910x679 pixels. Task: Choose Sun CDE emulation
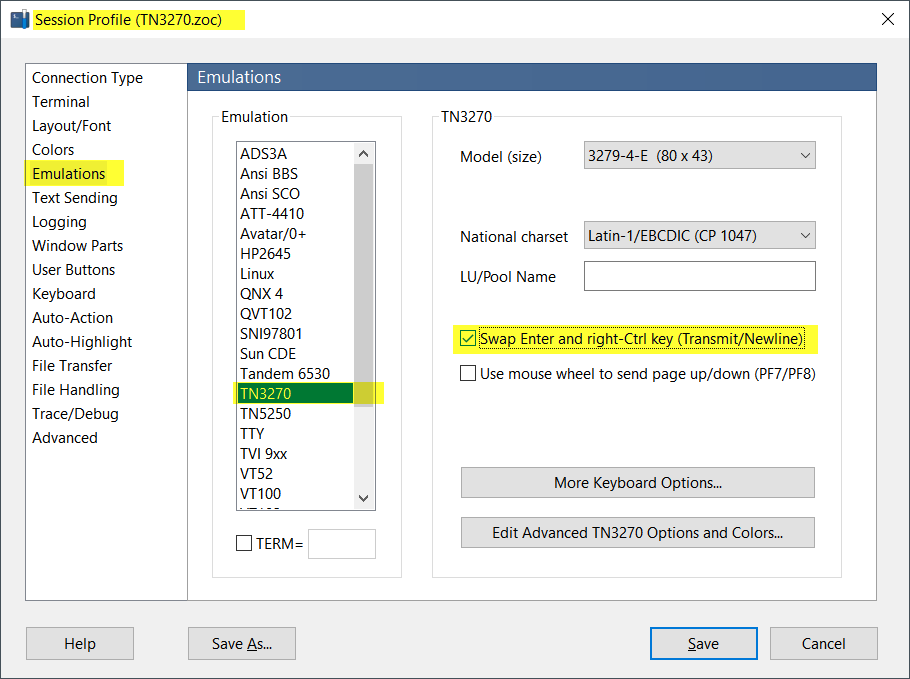tap(295, 354)
